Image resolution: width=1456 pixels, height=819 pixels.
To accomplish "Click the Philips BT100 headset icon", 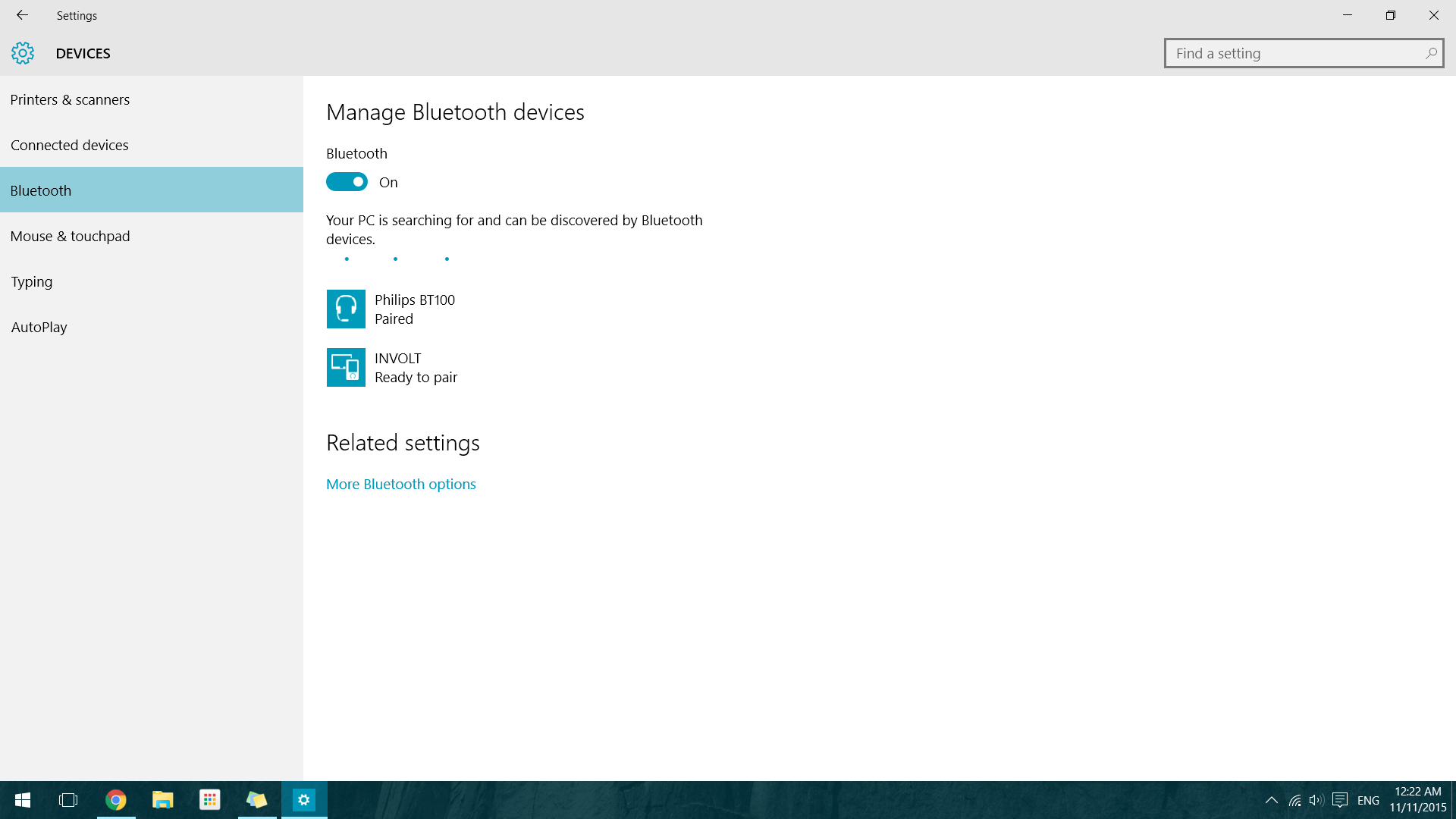I will [346, 309].
